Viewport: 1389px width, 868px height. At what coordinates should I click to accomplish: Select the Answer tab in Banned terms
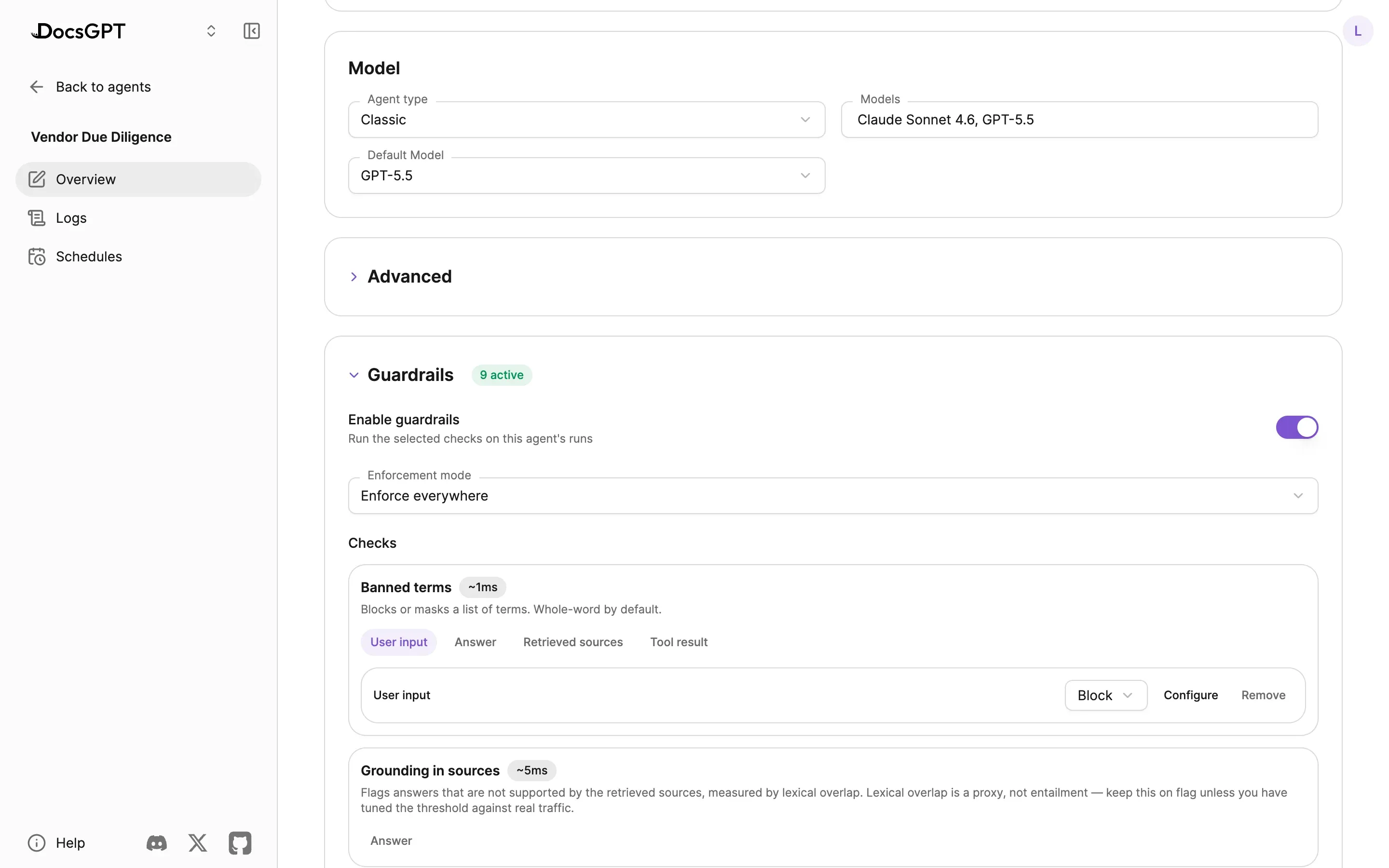pos(475,642)
